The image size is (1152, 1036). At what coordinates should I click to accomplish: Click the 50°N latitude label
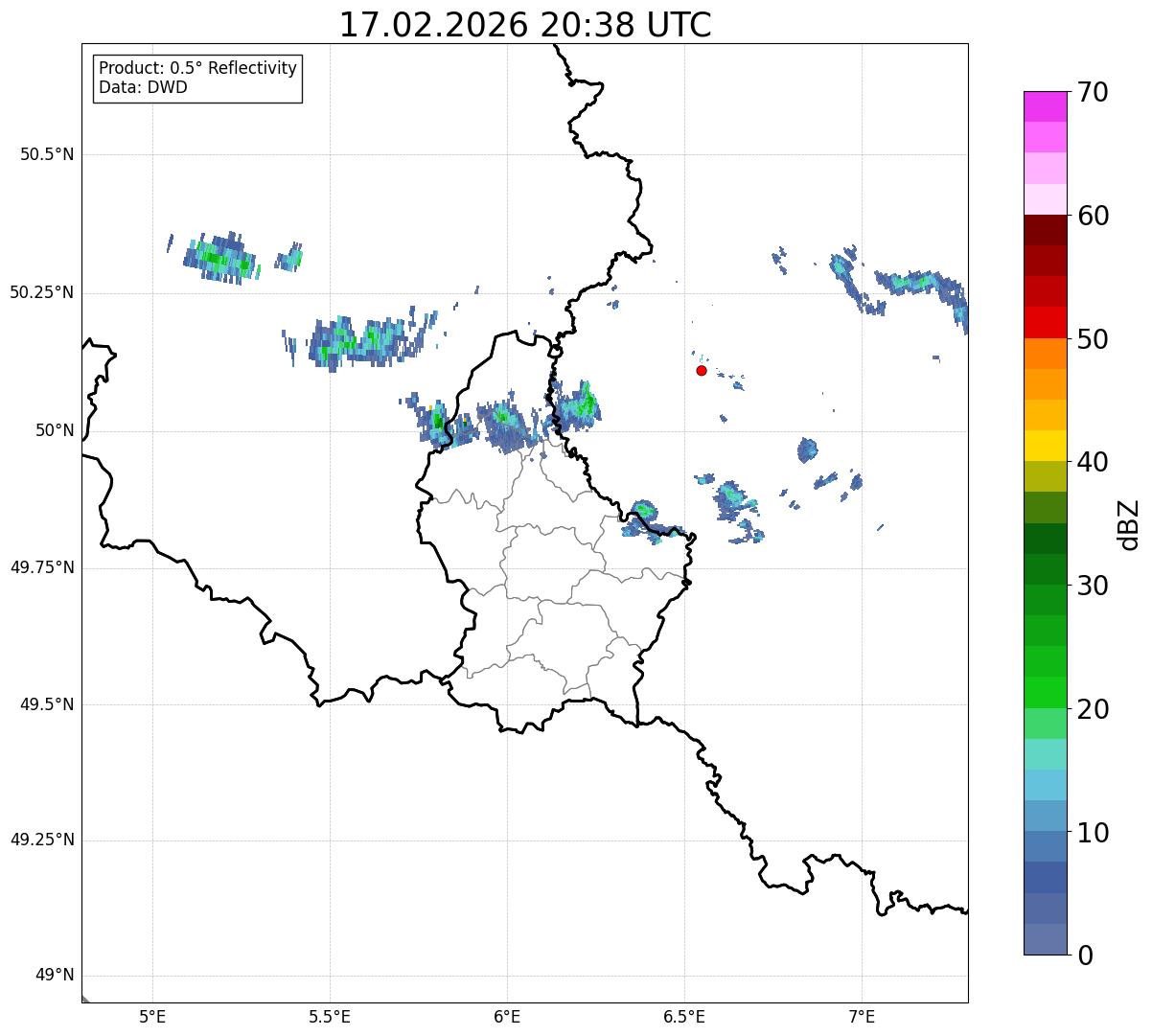pos(55,430)
